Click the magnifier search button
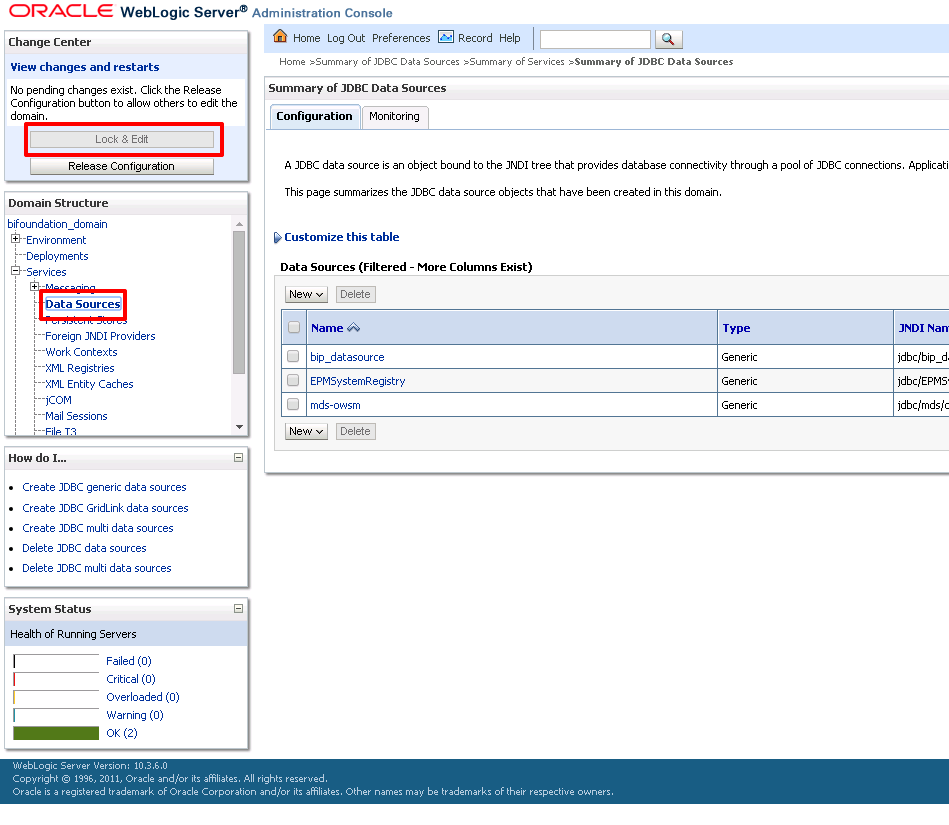Screen dimensions: 949x825 [x=669, y=39]
